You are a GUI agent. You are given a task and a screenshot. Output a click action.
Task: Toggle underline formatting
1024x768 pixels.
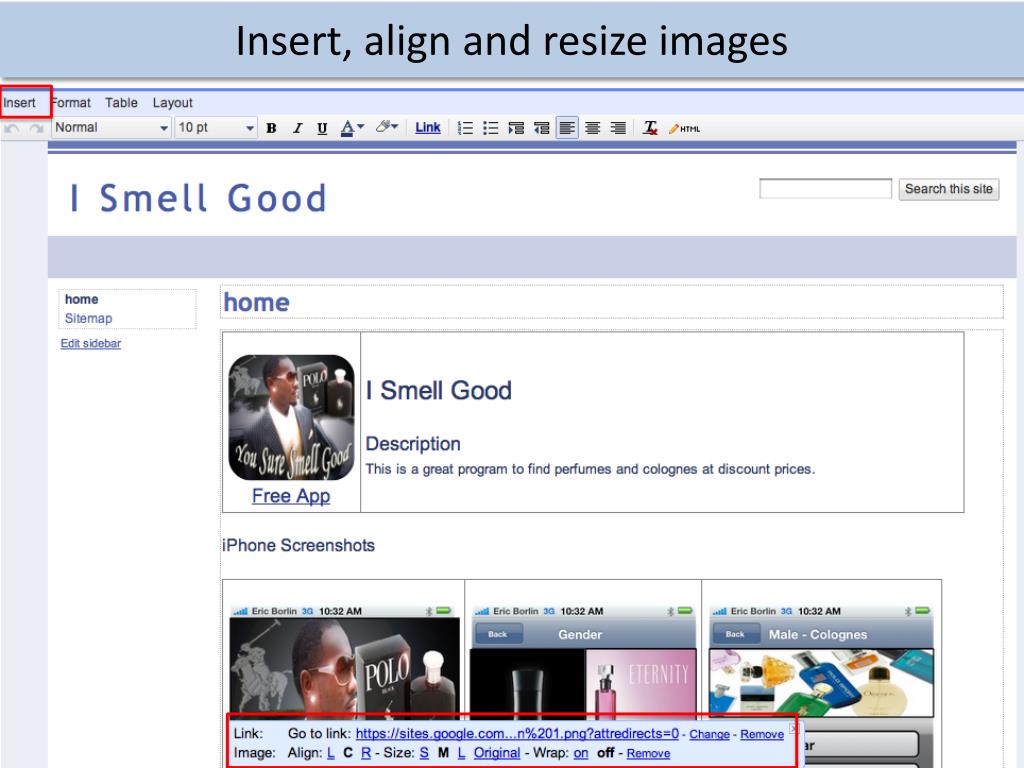tap(322, 128)
